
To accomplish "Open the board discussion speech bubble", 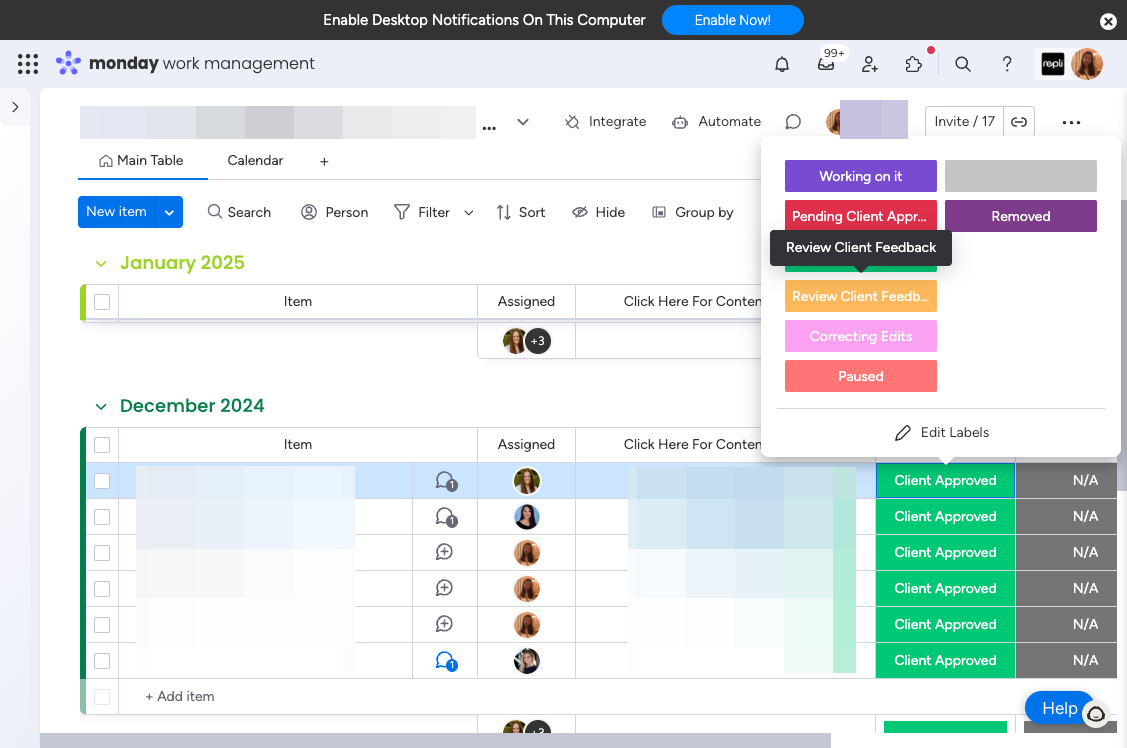I will (793, 121).
